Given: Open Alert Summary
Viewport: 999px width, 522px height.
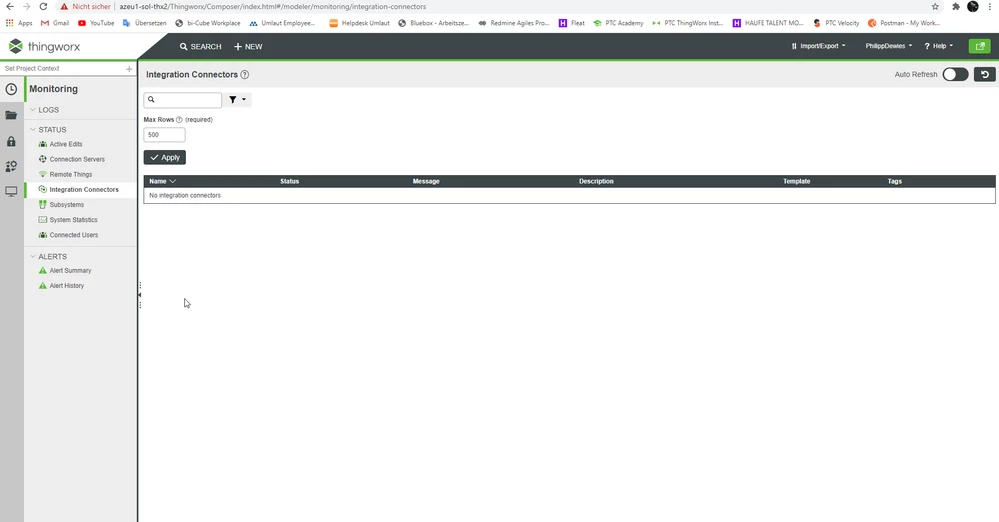Looking at the screenshot, I should [70, 271].
